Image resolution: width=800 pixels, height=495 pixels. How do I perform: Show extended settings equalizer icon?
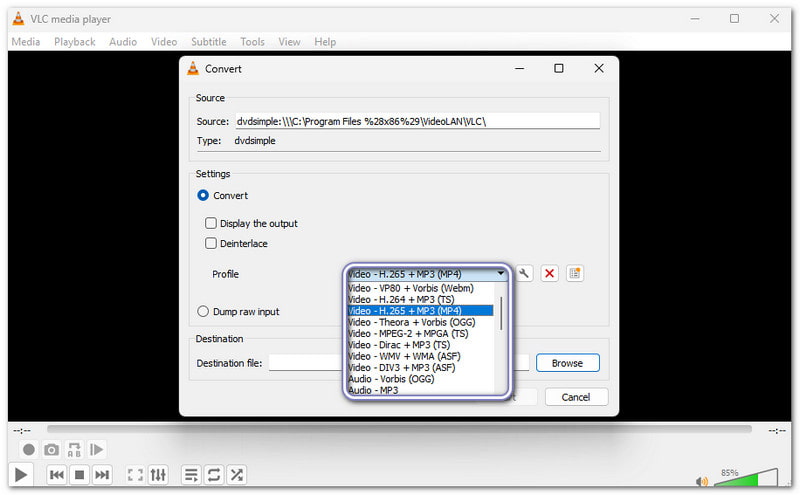coord(159,475)
